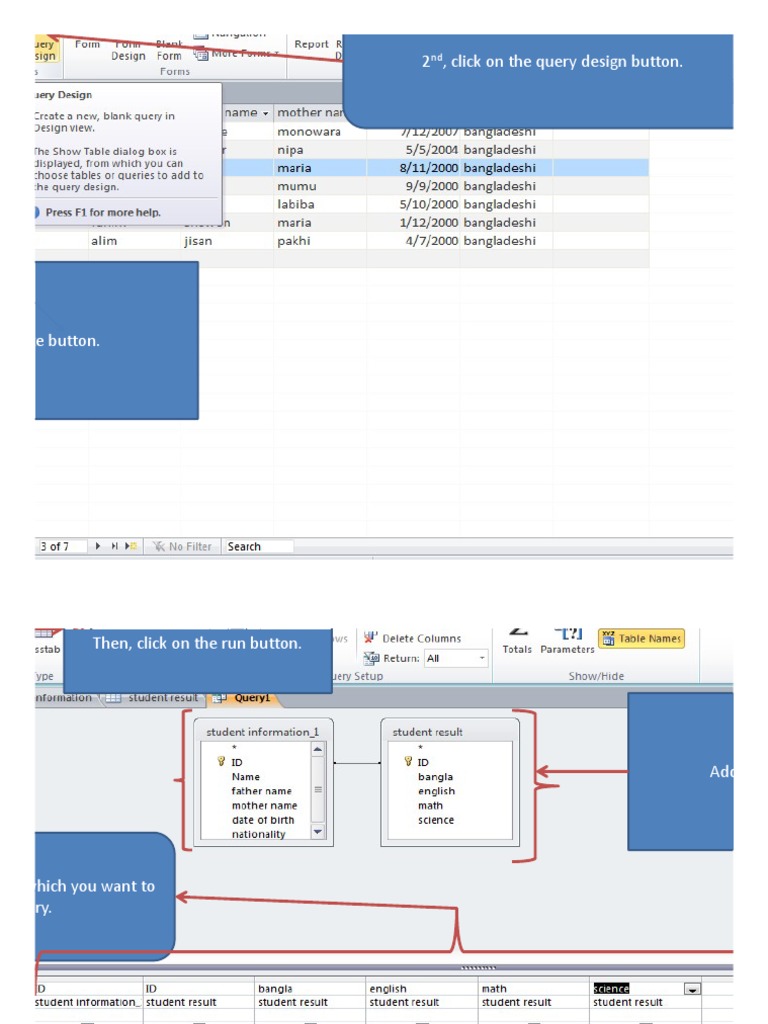Select the science field in the student result list
This screenshot has width=768, height=1024.
[x=436, y=820]
